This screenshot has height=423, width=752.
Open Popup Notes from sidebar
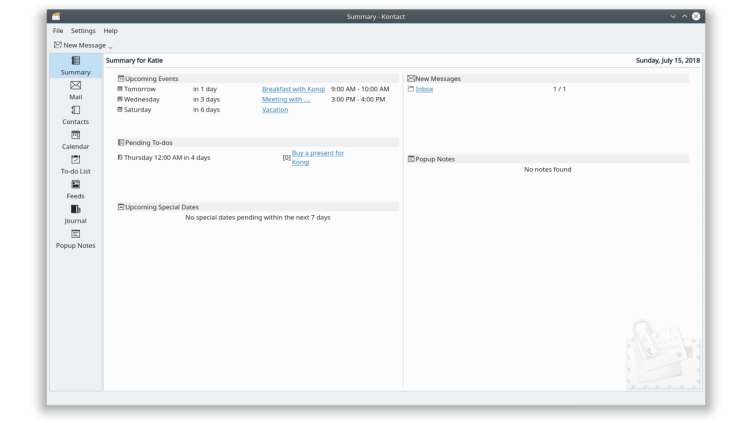point(75,238)
